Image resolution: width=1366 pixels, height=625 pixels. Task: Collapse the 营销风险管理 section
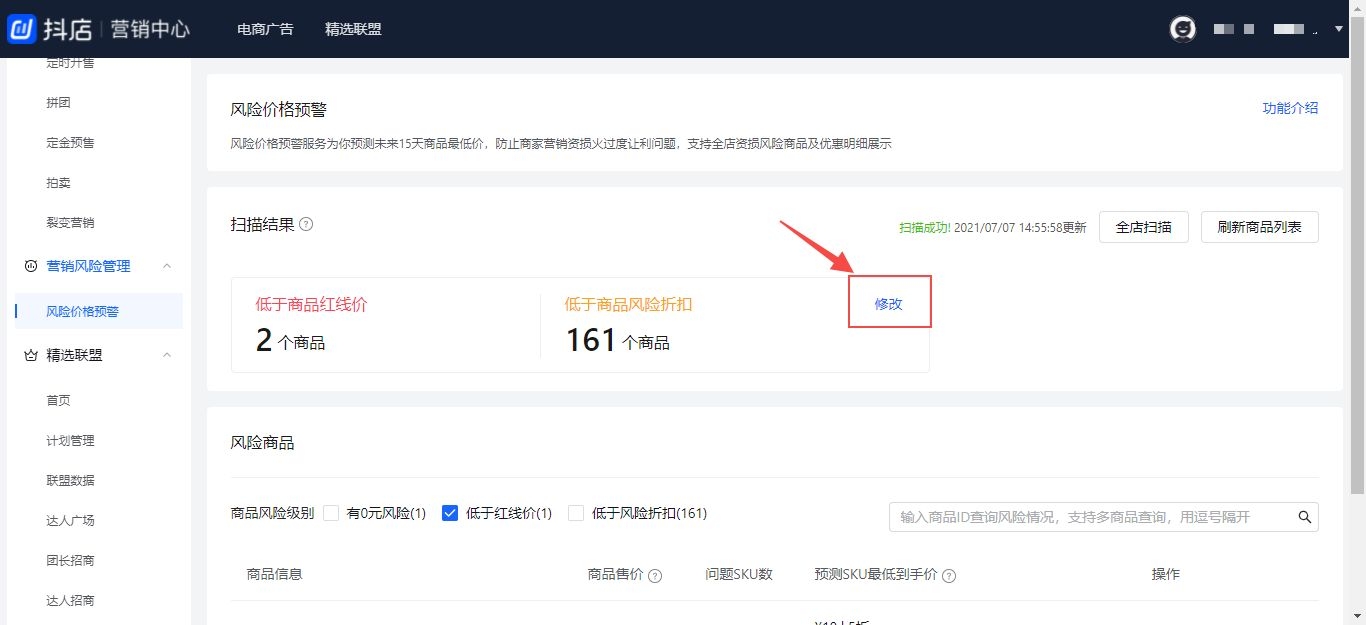click(x=167, y=266)
